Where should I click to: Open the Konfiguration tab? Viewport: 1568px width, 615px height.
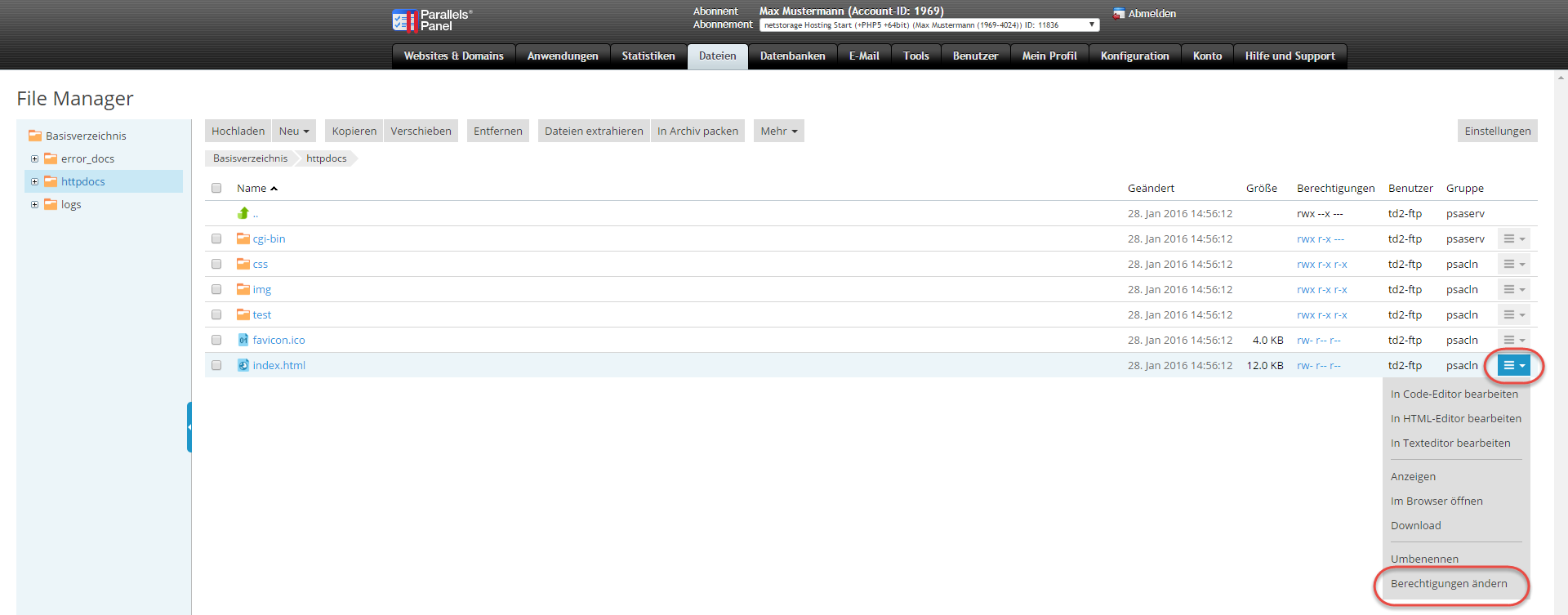click(x=1135, y=56)
